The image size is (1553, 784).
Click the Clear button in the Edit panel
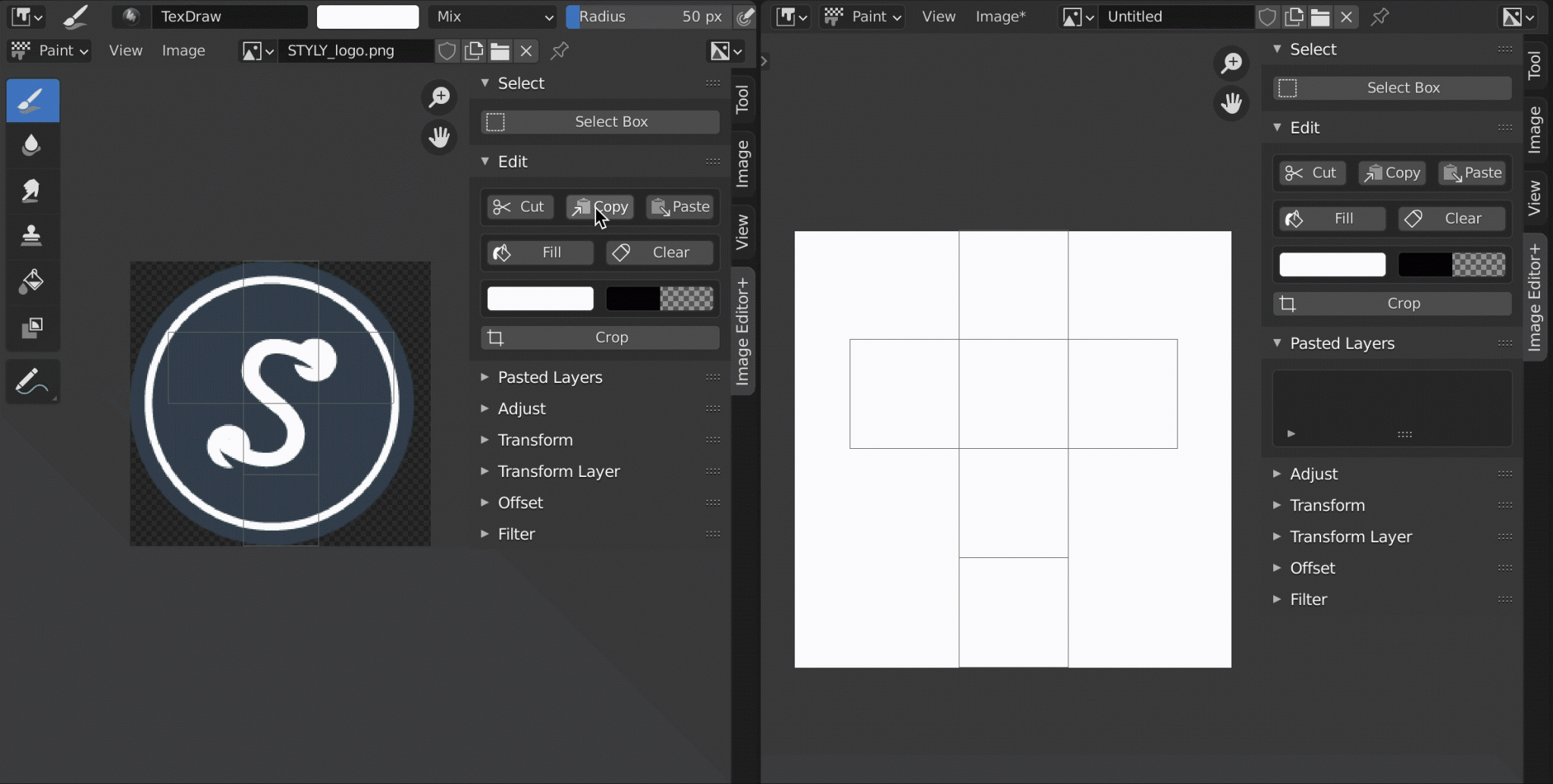click(659, 252)
